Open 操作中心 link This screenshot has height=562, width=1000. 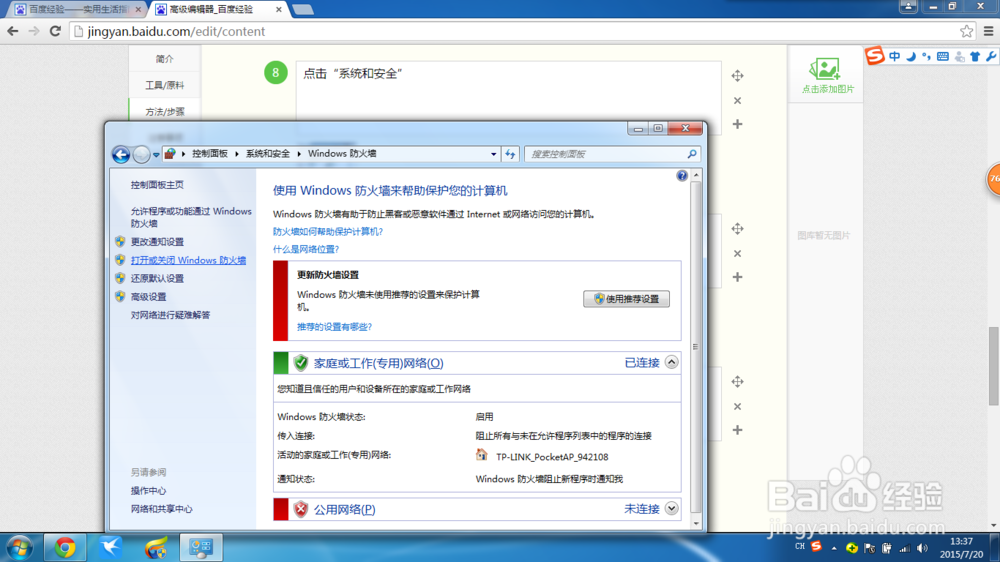pyautogui.click(x=149, y=491)
